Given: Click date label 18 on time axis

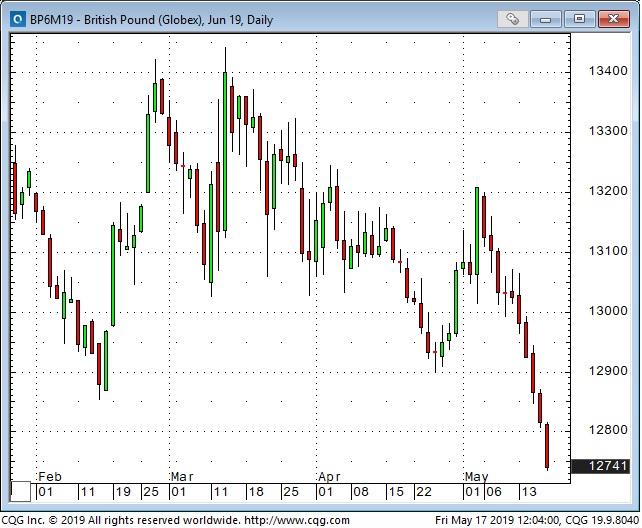Looking at the screenshot, I should (256, 492).
